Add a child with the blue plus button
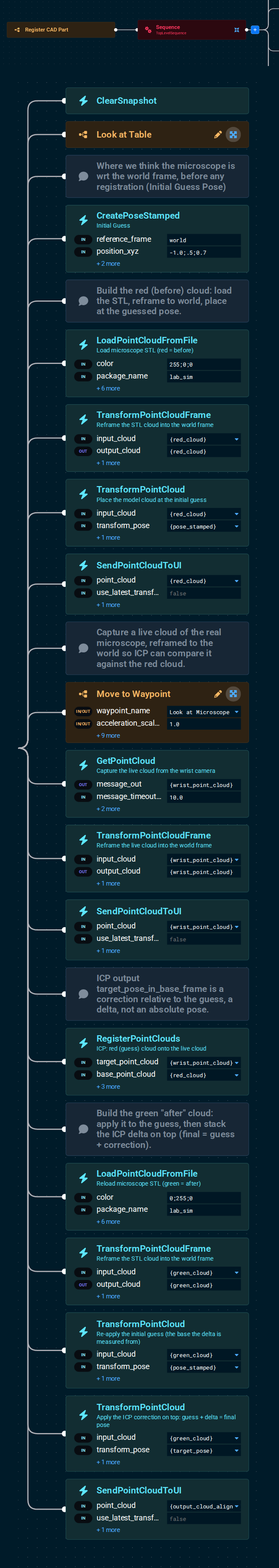The width and height of the screenshot is (279, 1568). point(255,29)
